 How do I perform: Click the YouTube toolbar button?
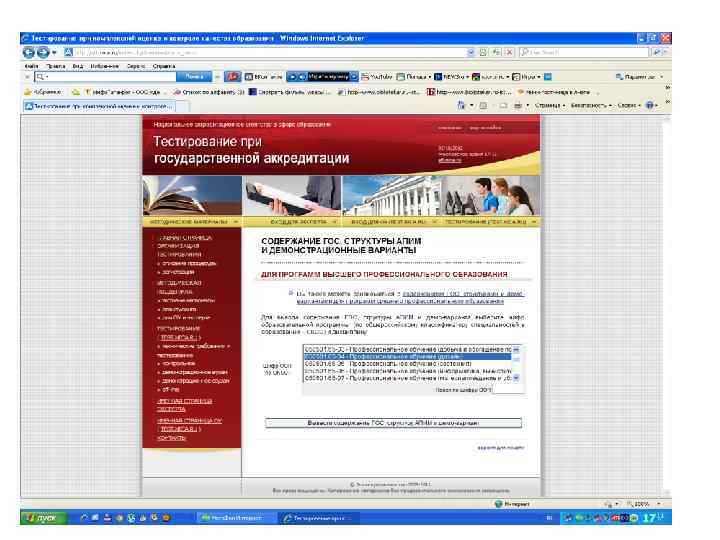[x=377, y=77]
